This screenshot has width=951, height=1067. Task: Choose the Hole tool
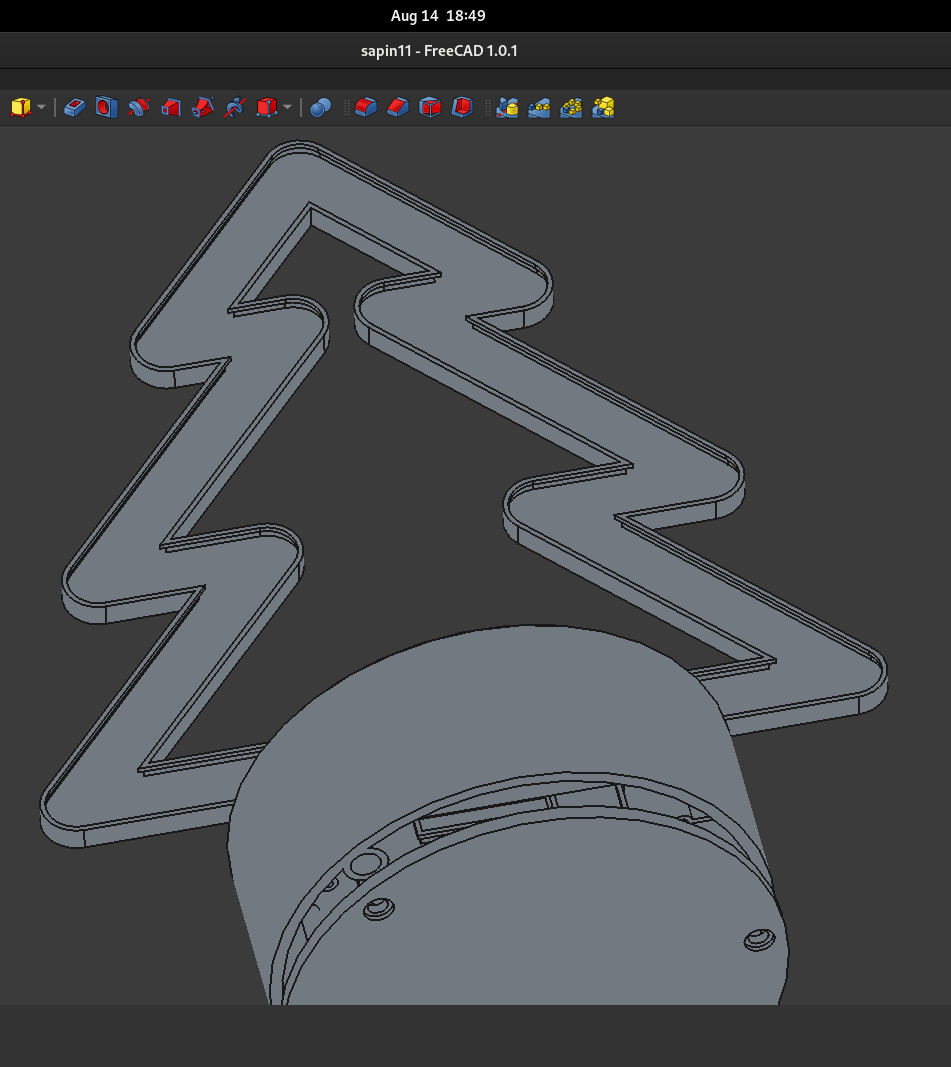(x=107, y=108)
